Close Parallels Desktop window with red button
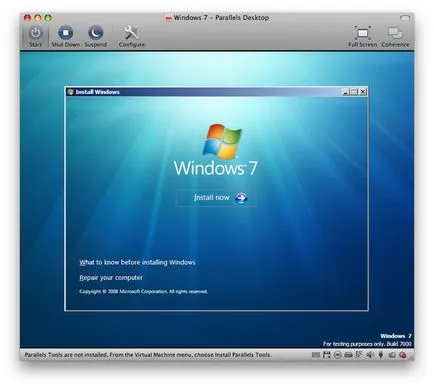Image resolution: width=434 pixels, height=388 pixels. click(27, 18)
